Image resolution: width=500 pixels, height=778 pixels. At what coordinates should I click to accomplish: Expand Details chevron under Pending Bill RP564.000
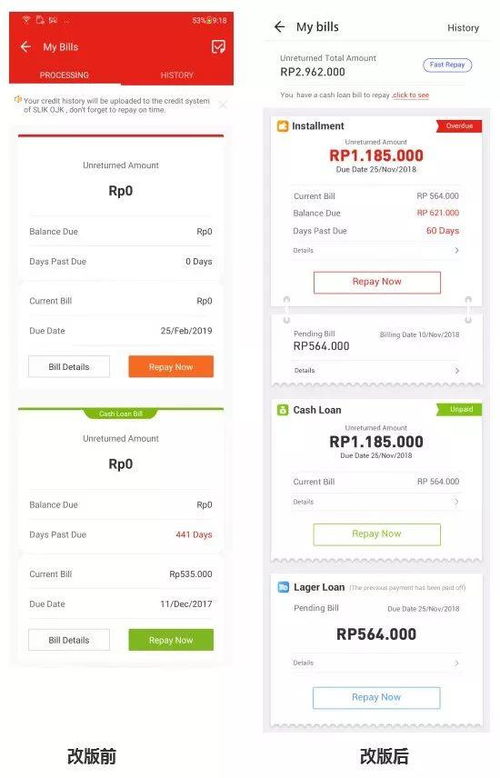457,370
